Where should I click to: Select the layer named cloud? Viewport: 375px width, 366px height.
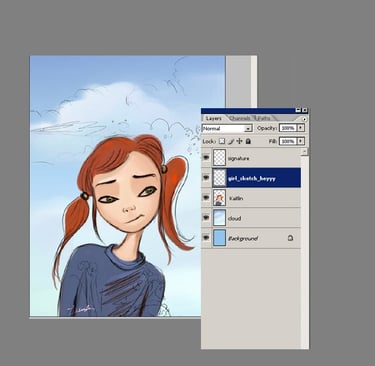coord(234,218)
